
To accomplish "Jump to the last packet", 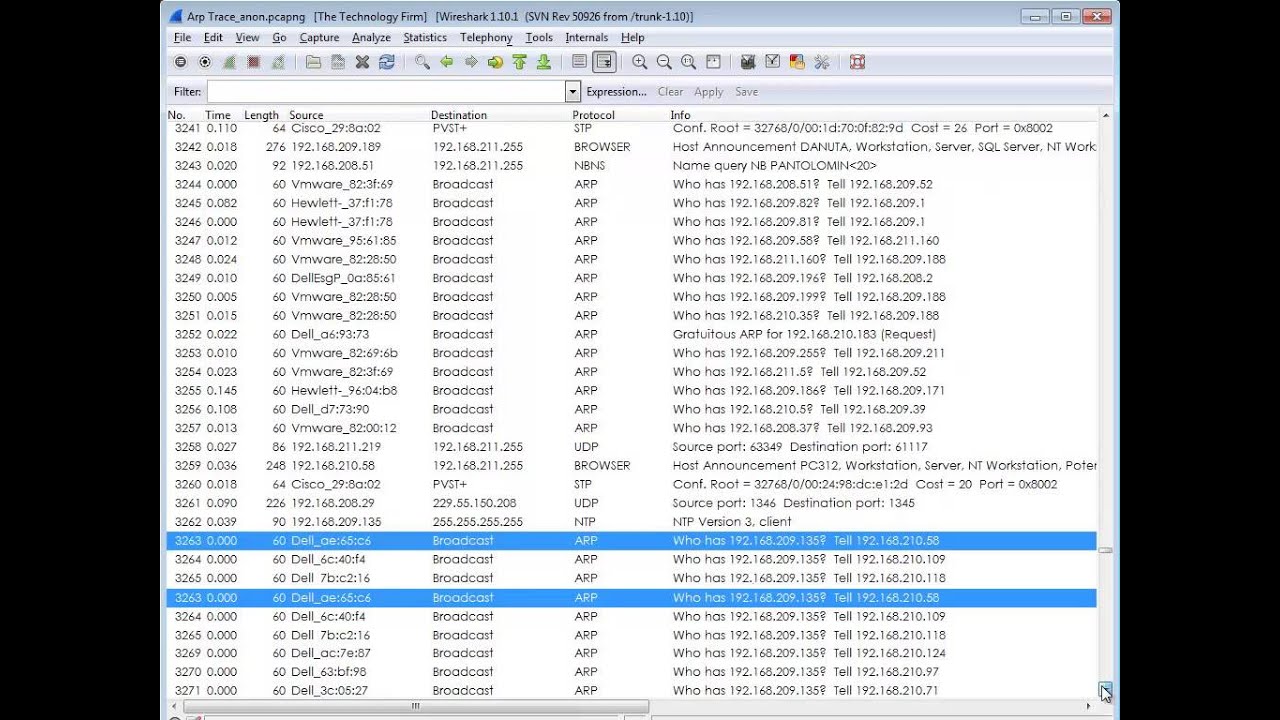I will [543, 62].
